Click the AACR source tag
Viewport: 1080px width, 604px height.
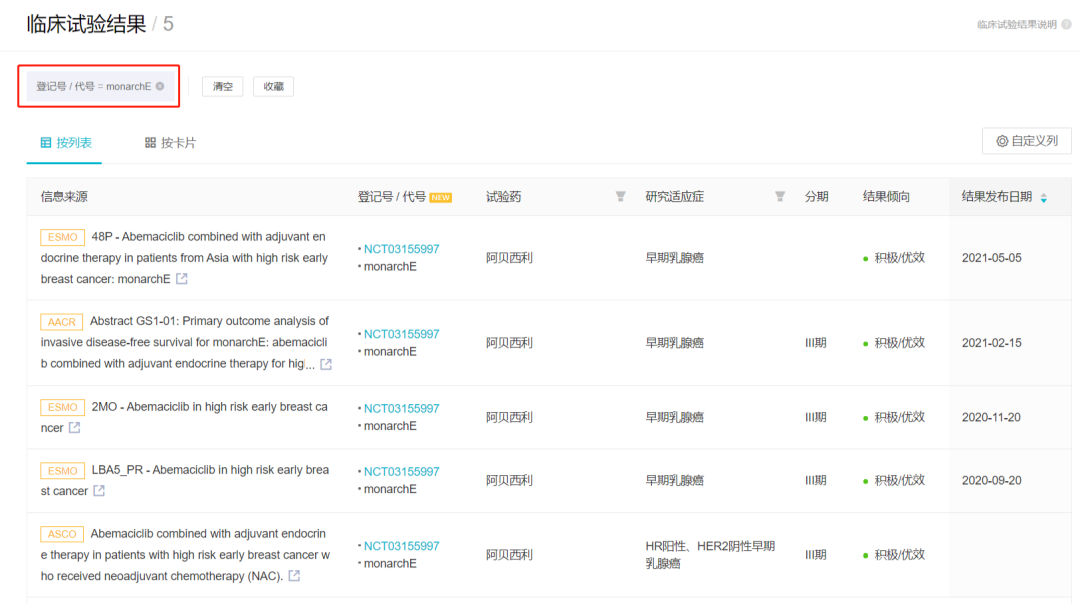coord(62,322)
